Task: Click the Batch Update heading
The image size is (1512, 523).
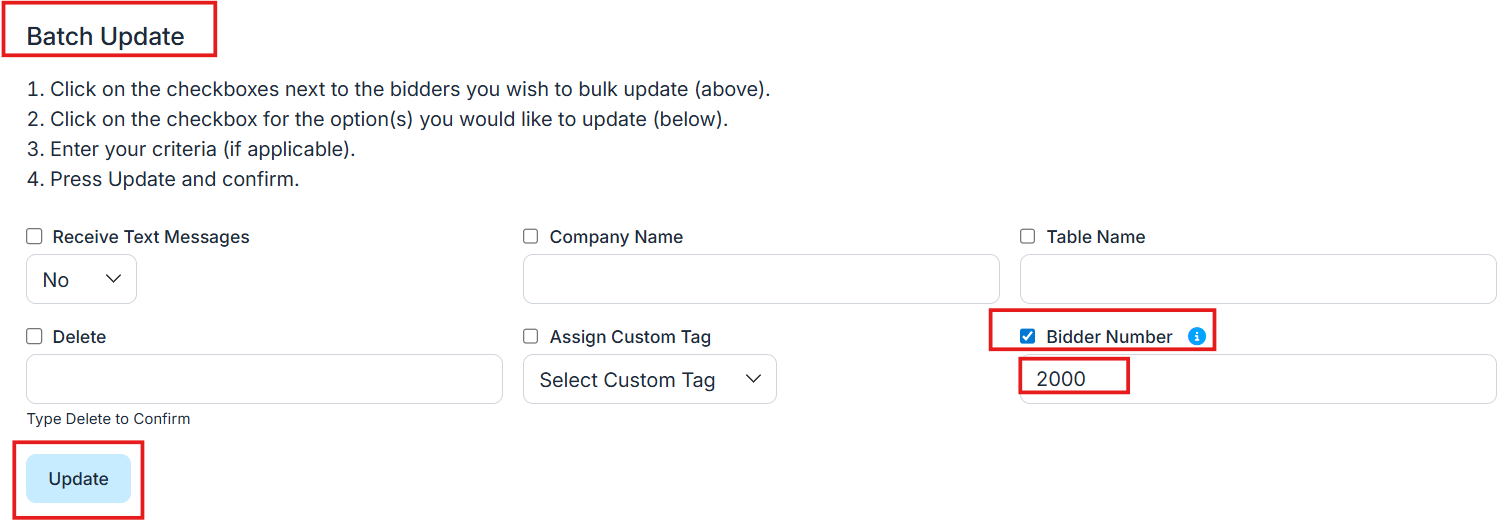Action: point(105,37)
